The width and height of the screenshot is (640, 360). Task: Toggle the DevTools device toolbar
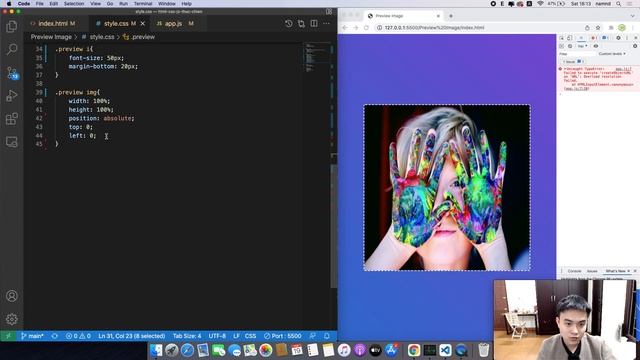click(569, 38)
